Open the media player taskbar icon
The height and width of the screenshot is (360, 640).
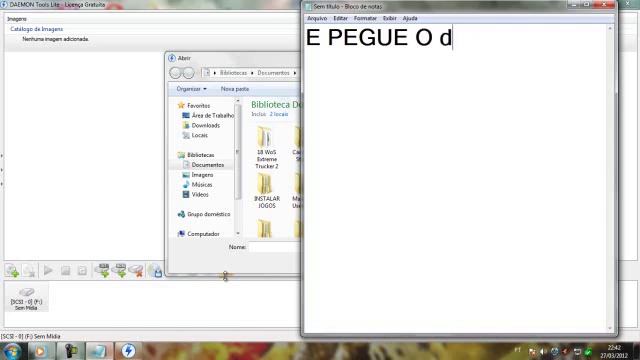[40, 351]
